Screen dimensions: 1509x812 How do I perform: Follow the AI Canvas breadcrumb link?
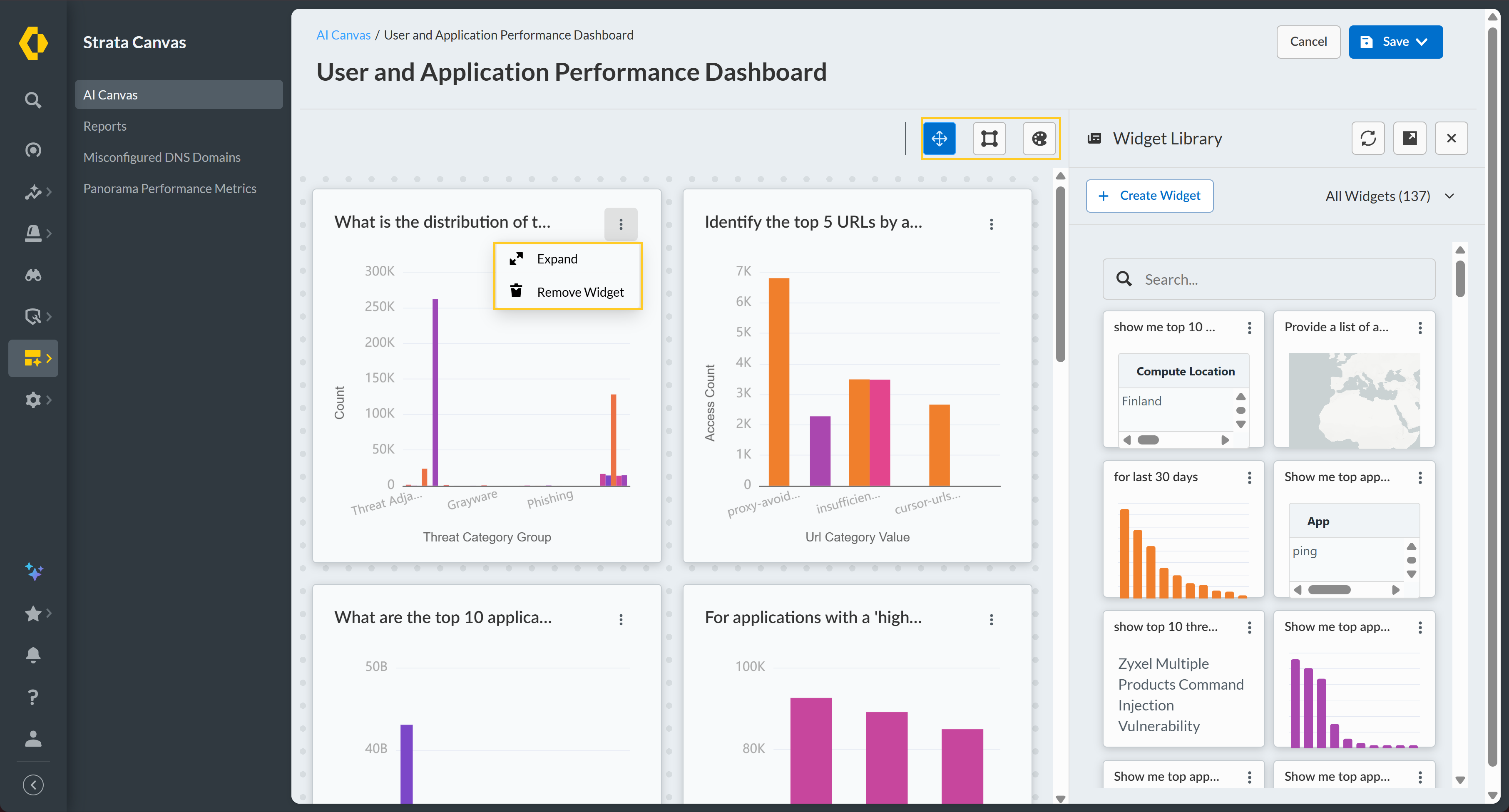pyautogui.click(x=343, y=35)
